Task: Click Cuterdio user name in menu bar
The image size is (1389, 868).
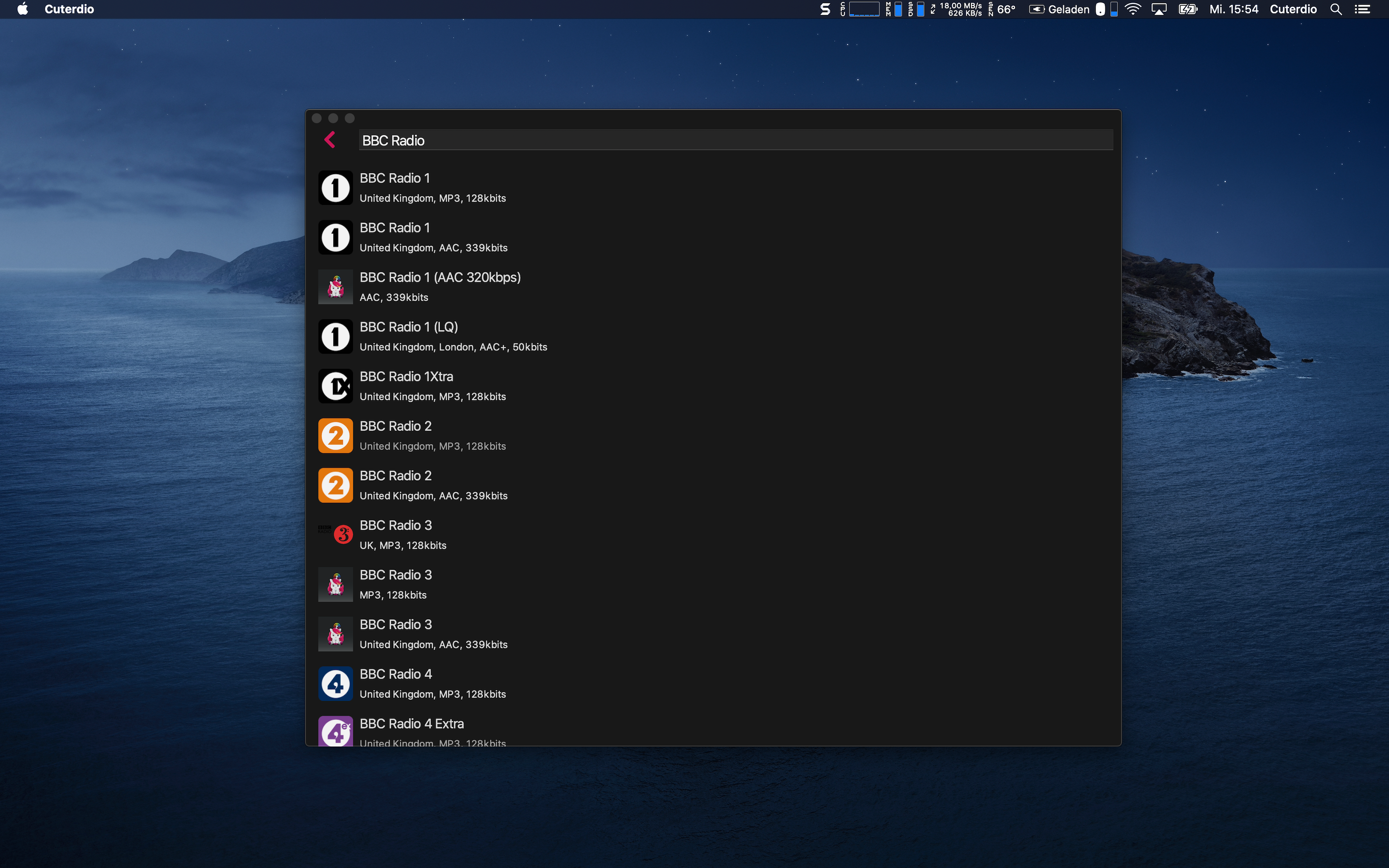Action: (x=1293, y=9)
